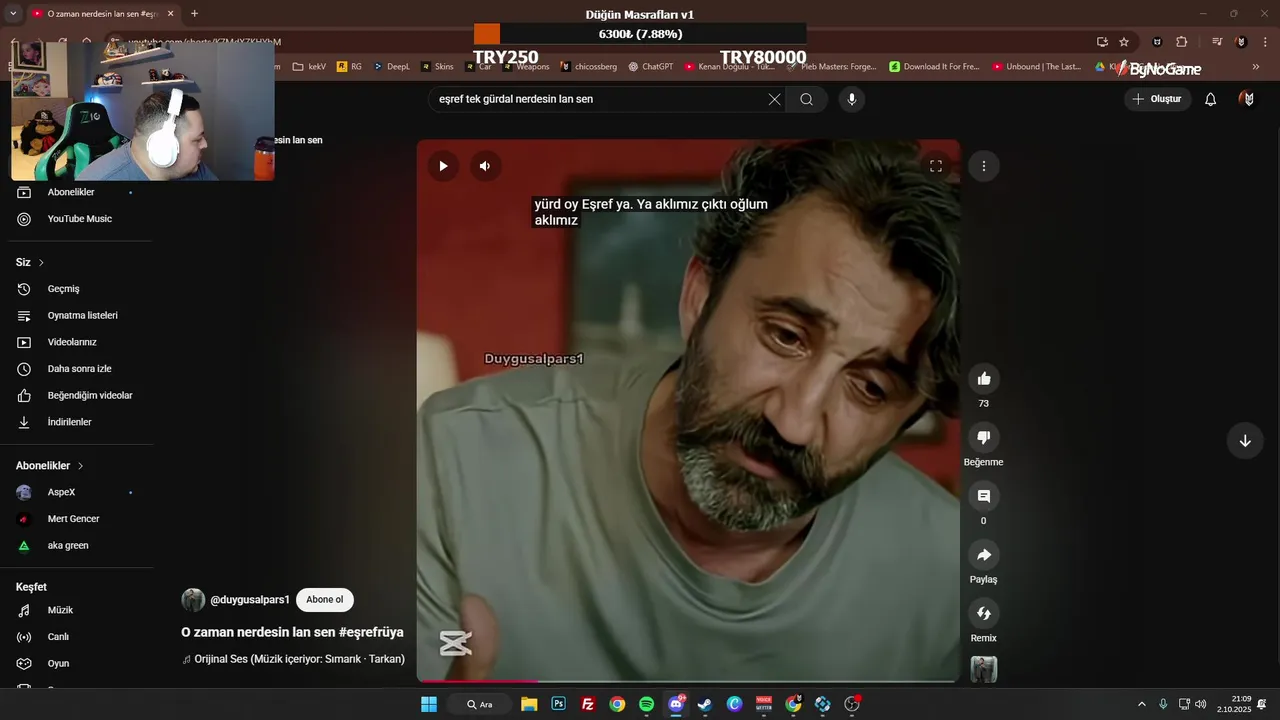Expand the Abonelikler subscriptions section header

point(50,466)
